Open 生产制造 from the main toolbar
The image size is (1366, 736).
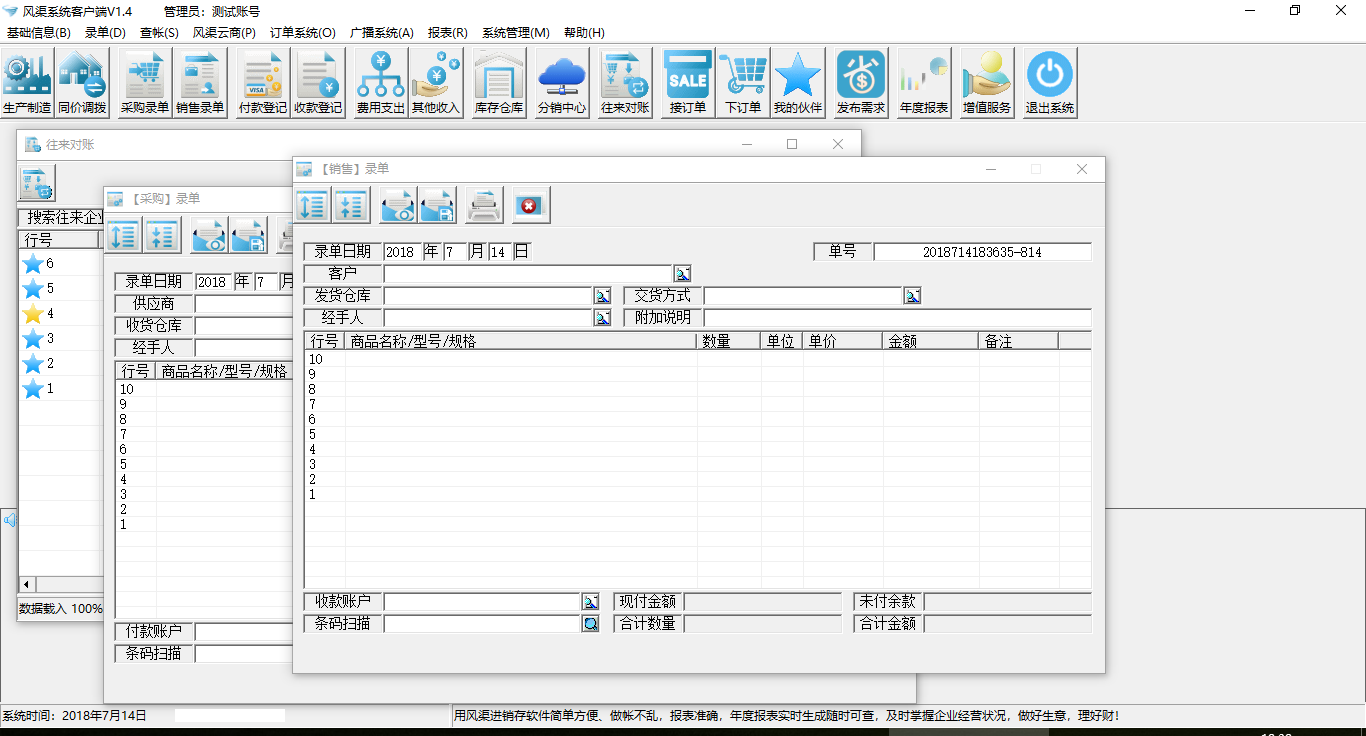click(27, 82)
